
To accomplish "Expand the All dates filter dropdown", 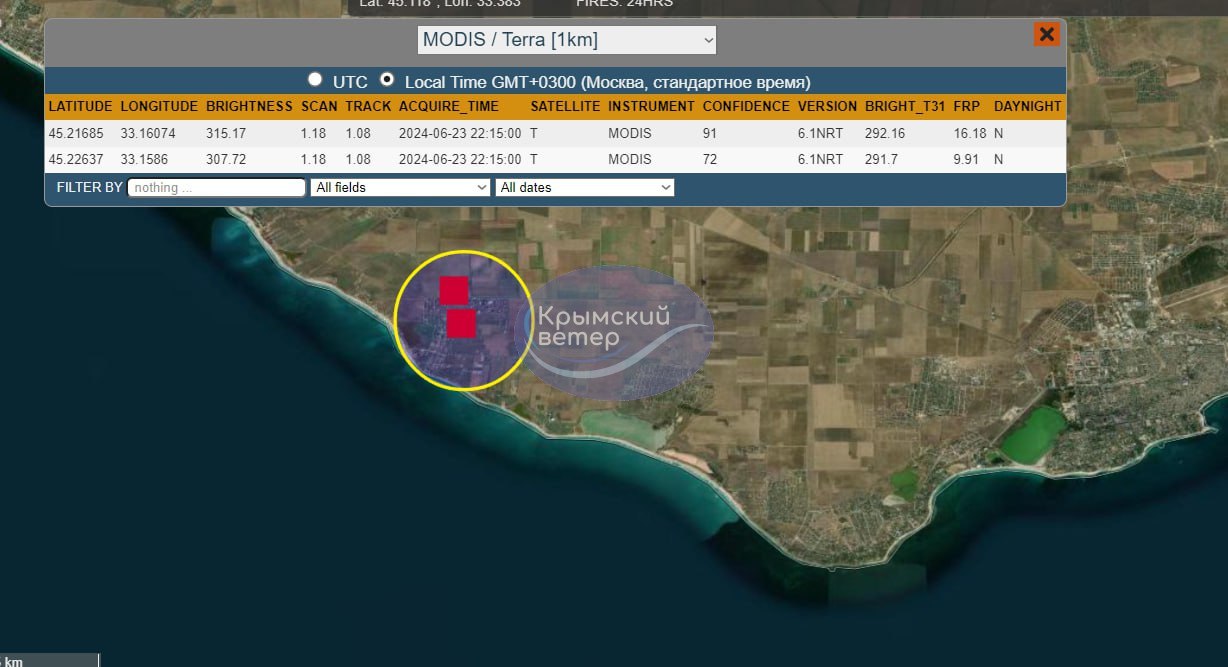I will coord(585,187).
